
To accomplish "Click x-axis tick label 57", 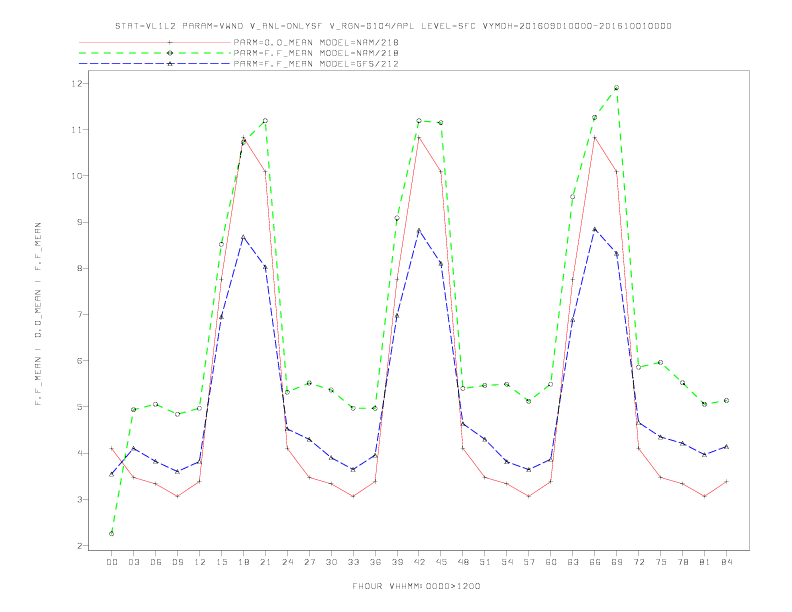I will coord(529,562).
